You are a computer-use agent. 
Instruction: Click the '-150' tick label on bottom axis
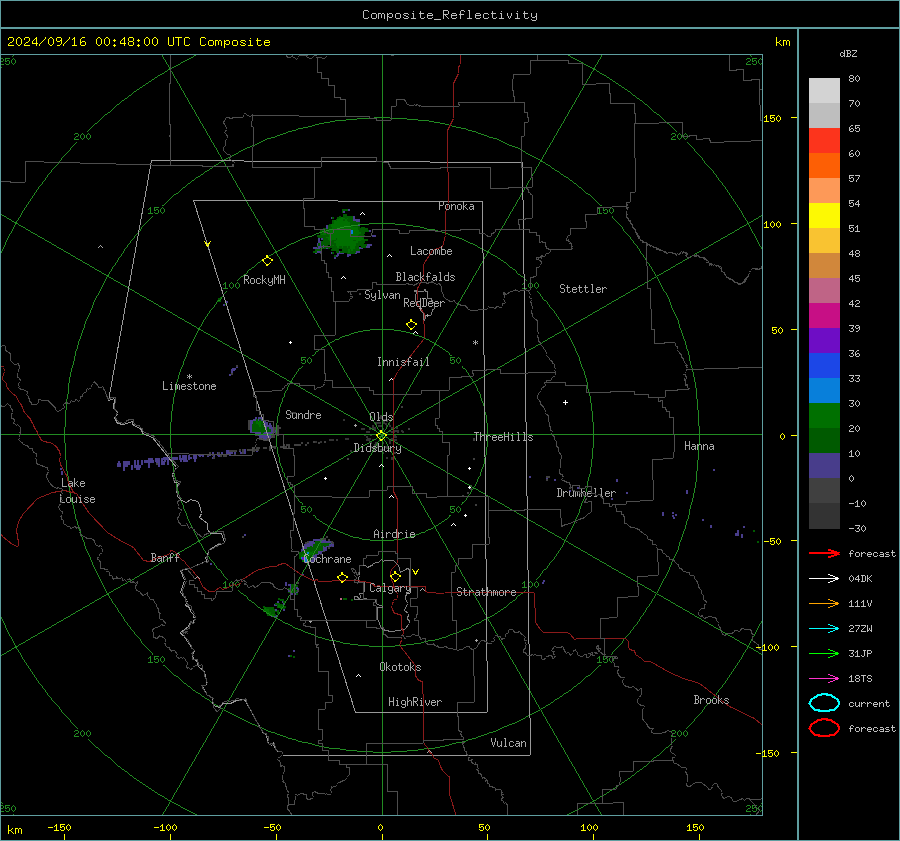[59, 827]
